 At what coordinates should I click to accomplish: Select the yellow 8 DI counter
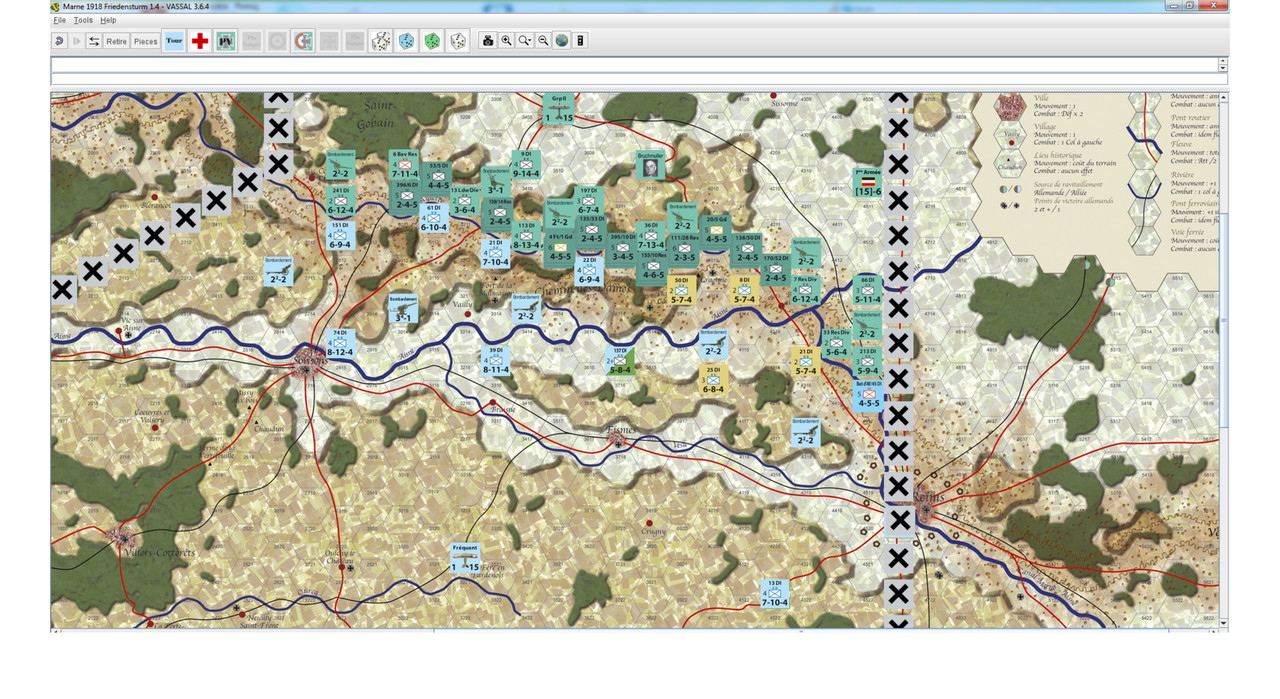pyautogui.click(x=744, y=291)
